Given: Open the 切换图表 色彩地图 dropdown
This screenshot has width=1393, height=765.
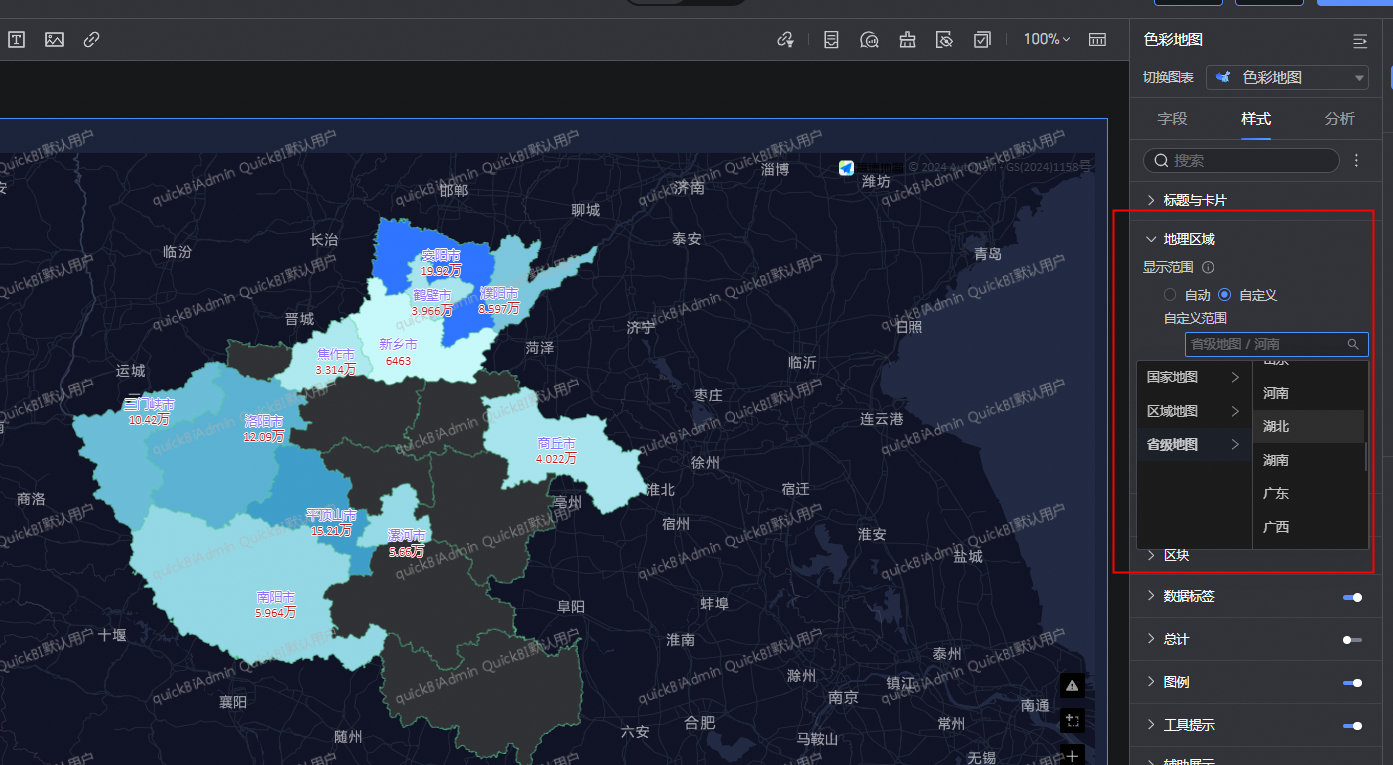Looking at the screenshot, I should click(x=1287, y=77).
